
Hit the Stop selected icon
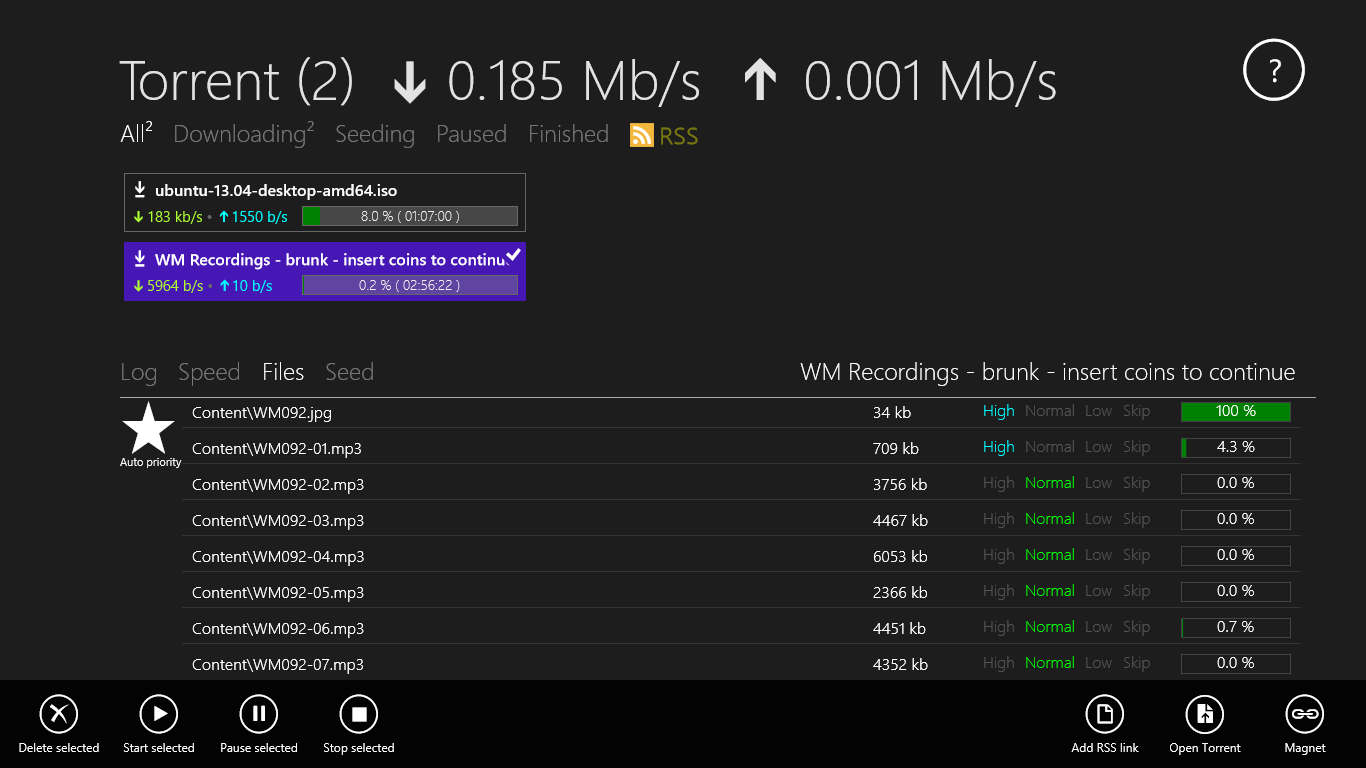(359, 714)
